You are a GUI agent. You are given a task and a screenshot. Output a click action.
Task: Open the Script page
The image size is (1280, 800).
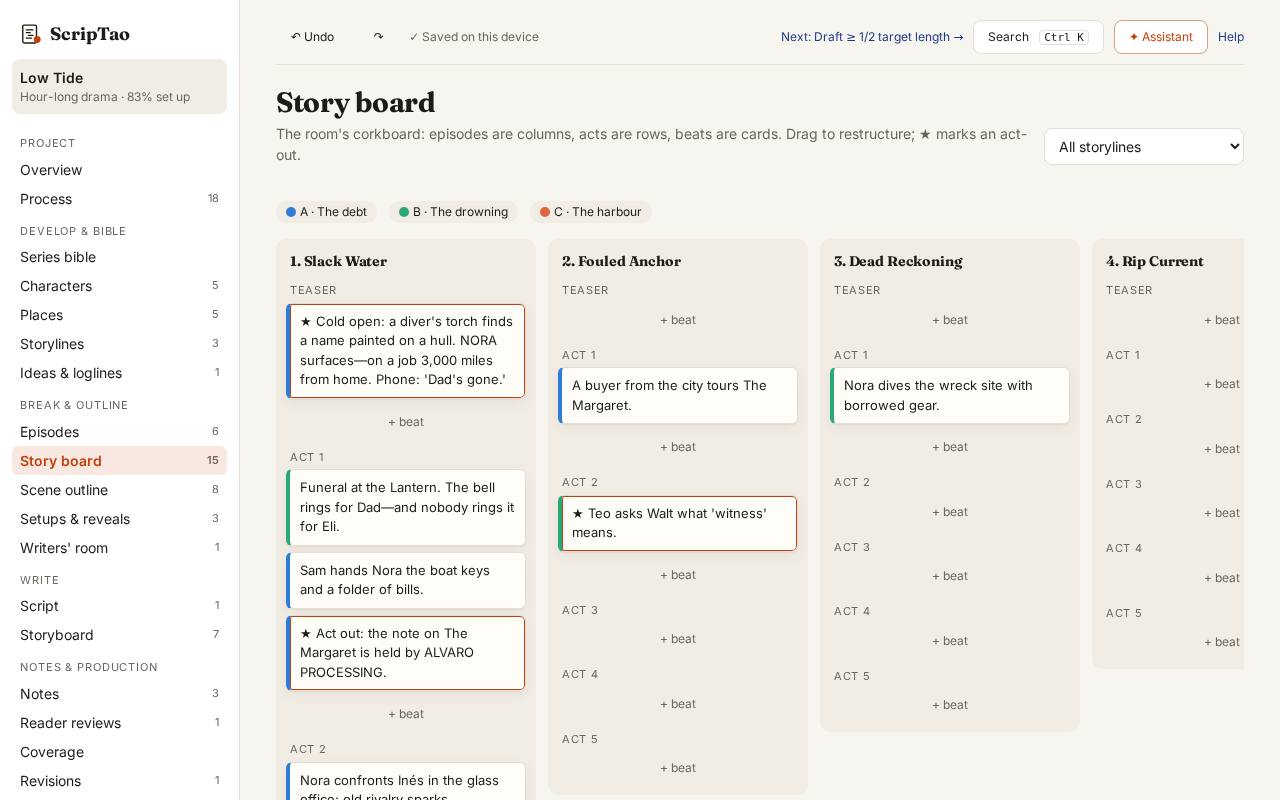coord(119,606)
